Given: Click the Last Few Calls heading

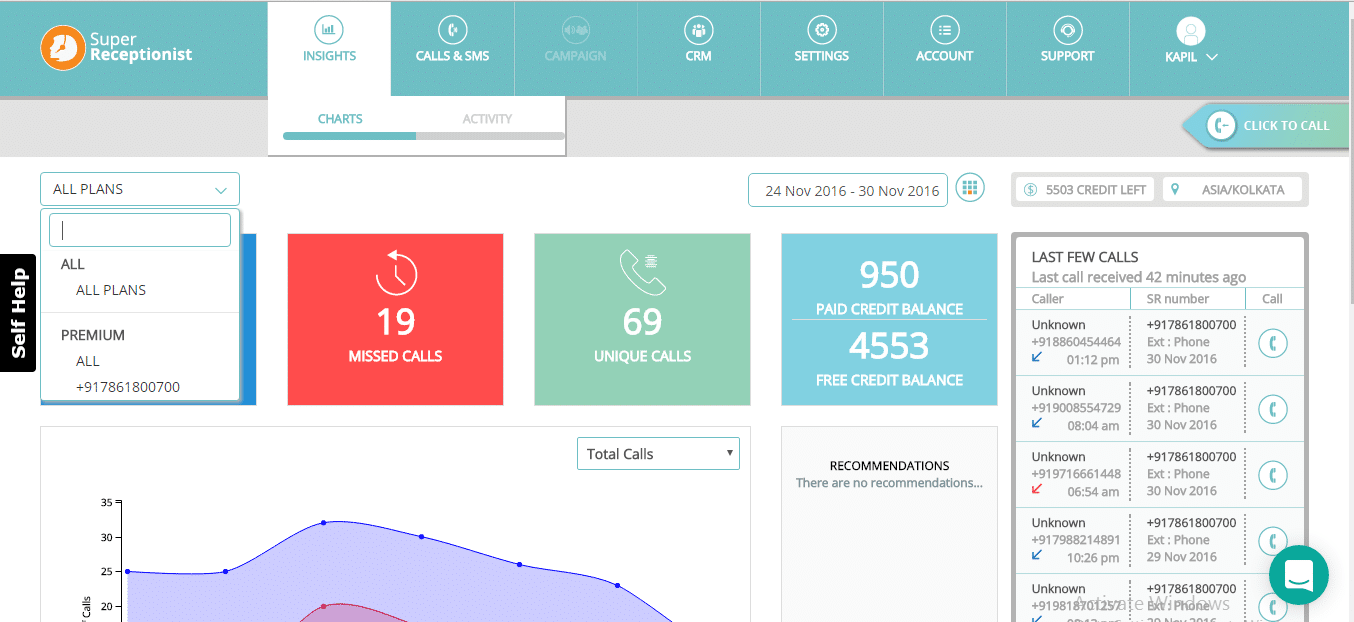Looking at the screenshot, I should 1085,257.
